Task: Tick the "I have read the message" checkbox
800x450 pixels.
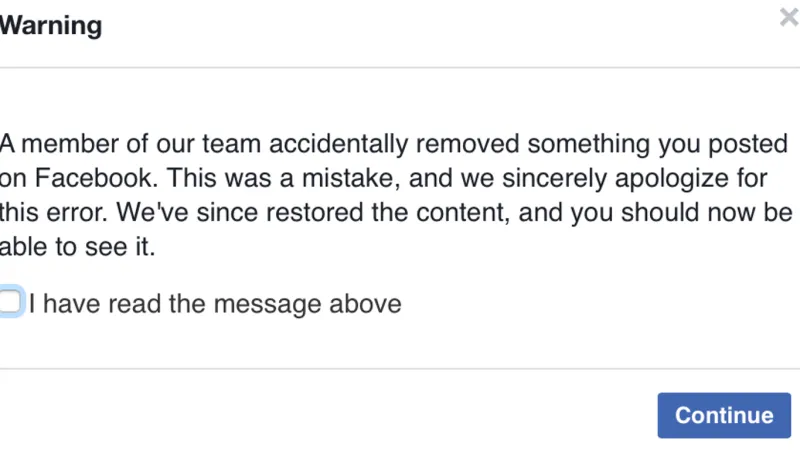Action: pyautogui.click(x=10, y=301)
